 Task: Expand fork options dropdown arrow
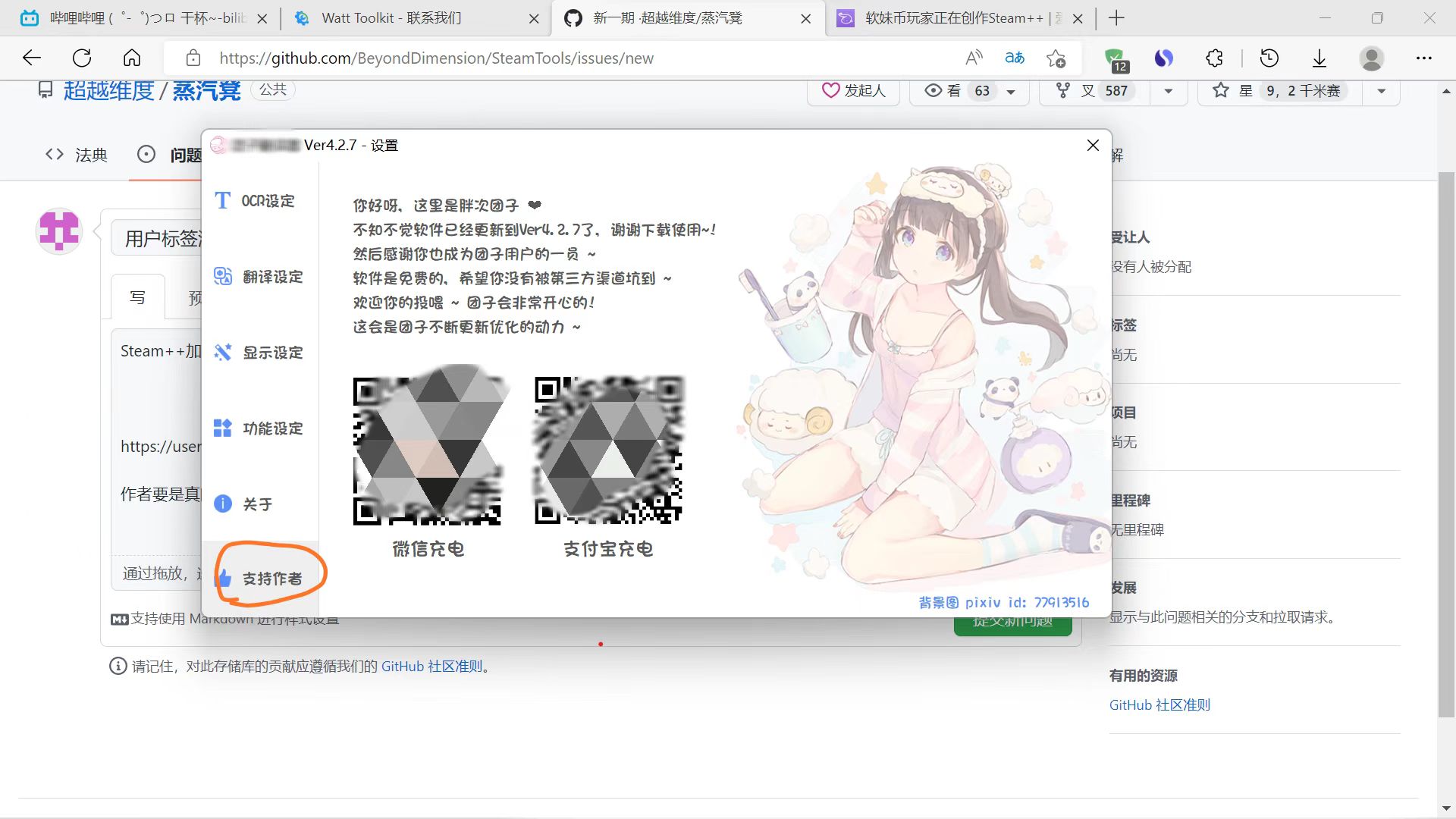pos(1169,91)
